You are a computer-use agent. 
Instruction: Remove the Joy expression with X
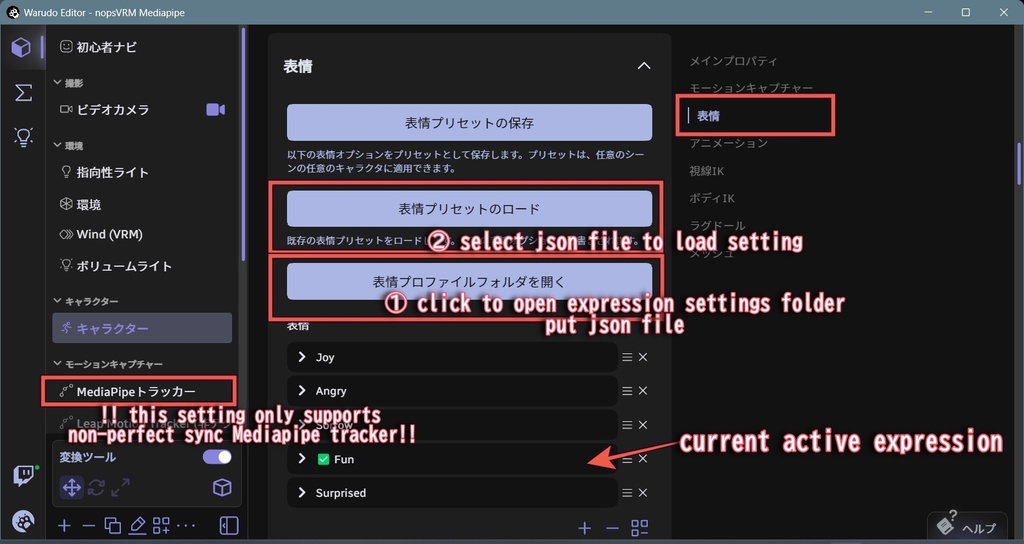(x=643, y=357)
